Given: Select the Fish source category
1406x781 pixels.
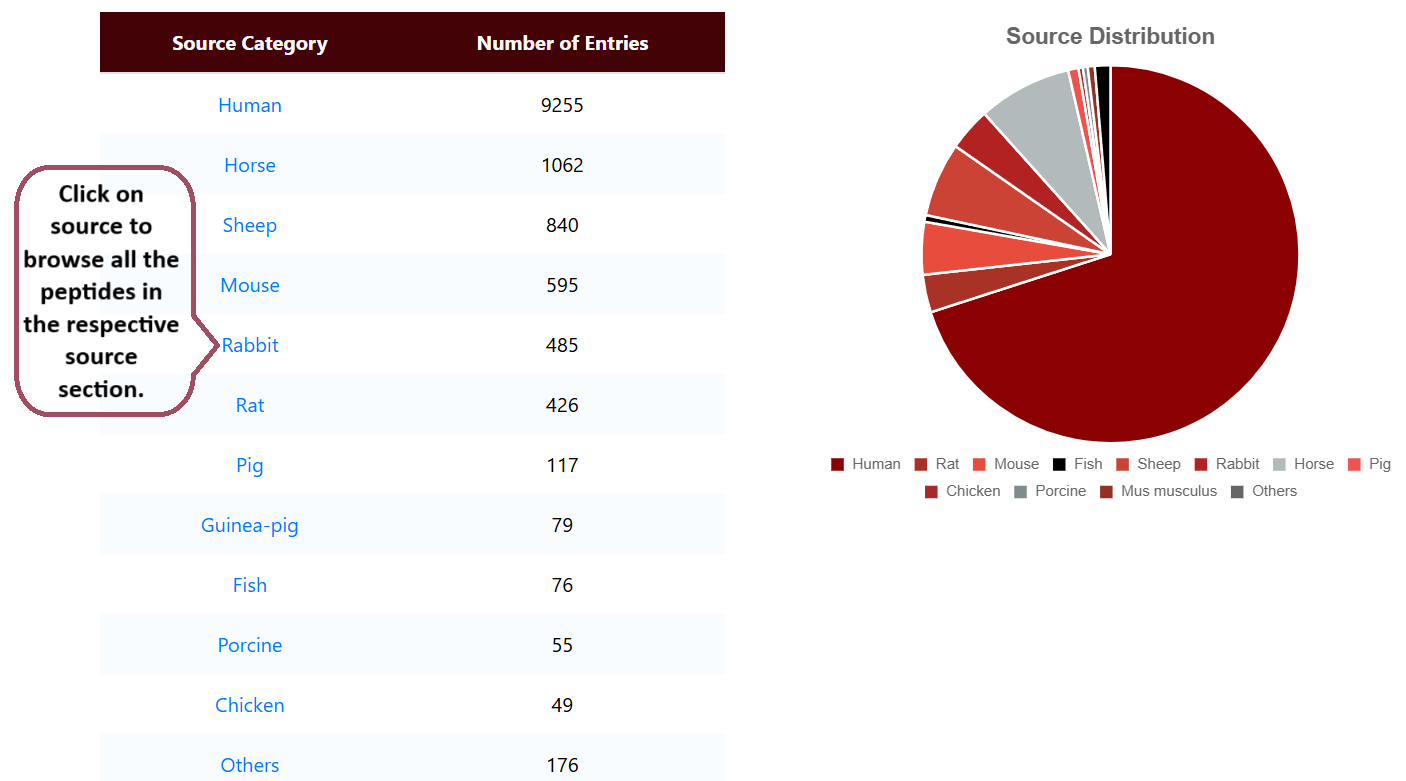Looking at the screenshot, I should 249,585.
